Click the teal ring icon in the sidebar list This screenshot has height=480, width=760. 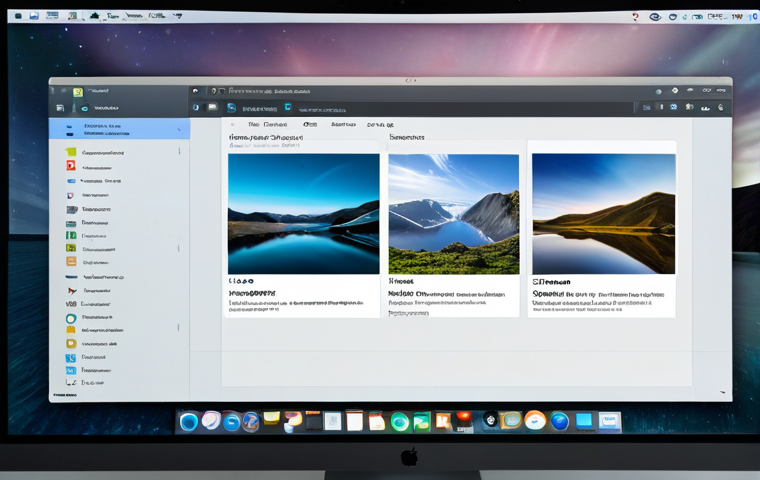(x=71, y=319)
